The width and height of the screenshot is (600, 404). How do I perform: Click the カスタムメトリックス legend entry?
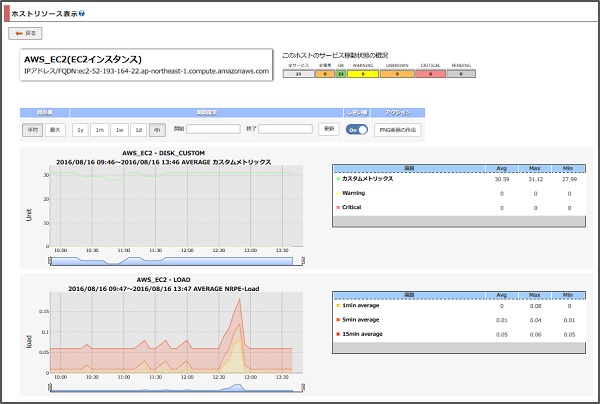(x=364, y=179)
